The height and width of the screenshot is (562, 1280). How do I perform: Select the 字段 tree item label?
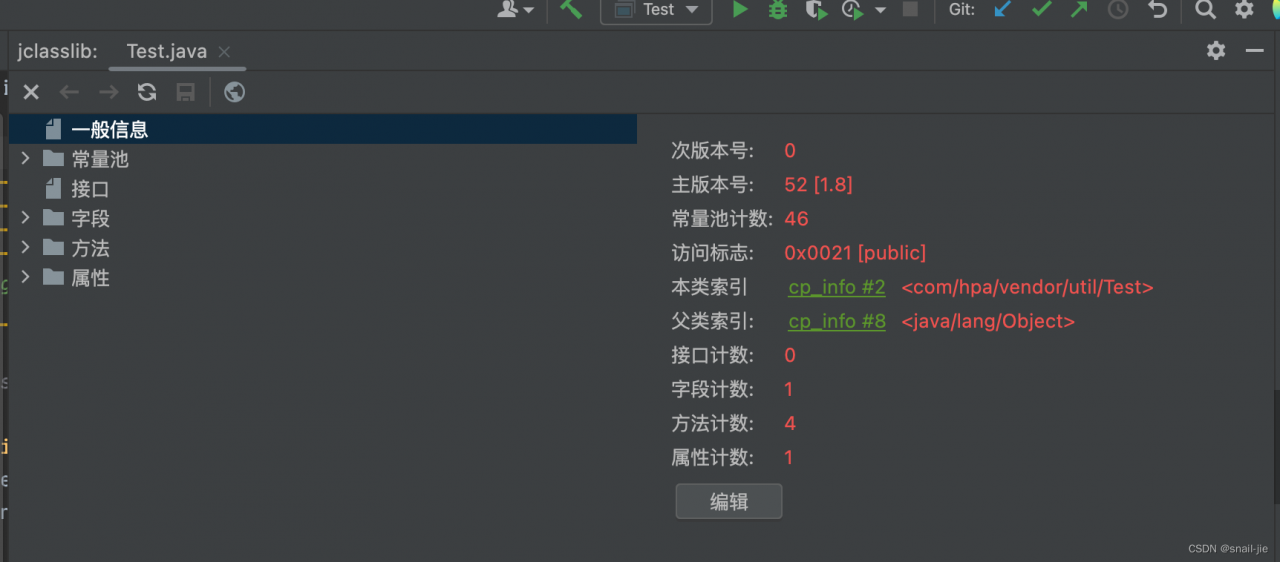click(x=90, y=218)
